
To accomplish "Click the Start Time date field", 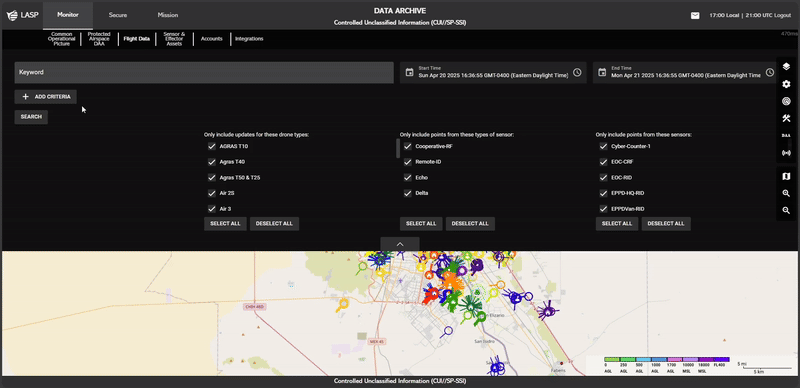I will coord(493,72).
